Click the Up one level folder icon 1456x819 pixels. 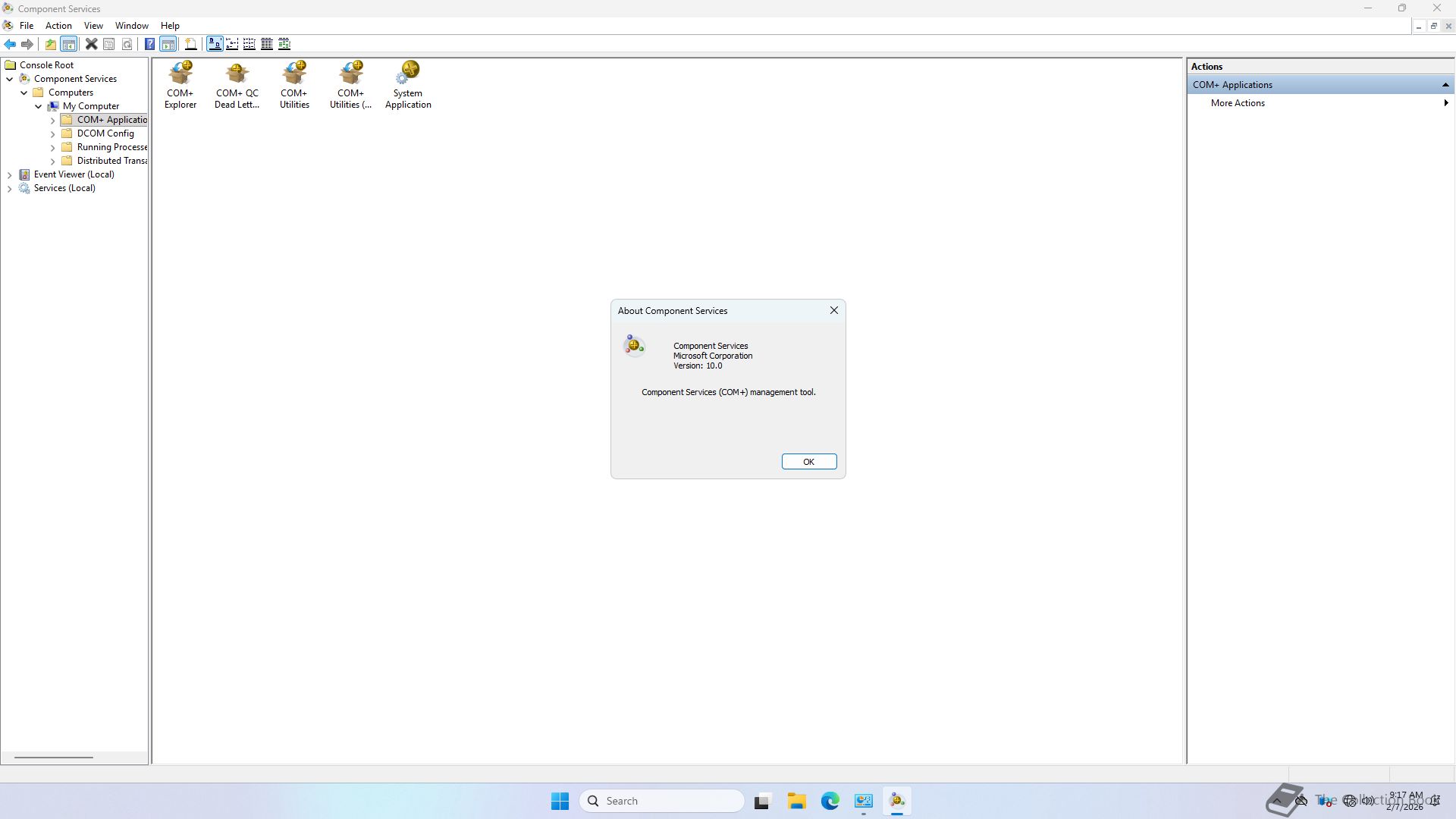click(x=50, y=44)
